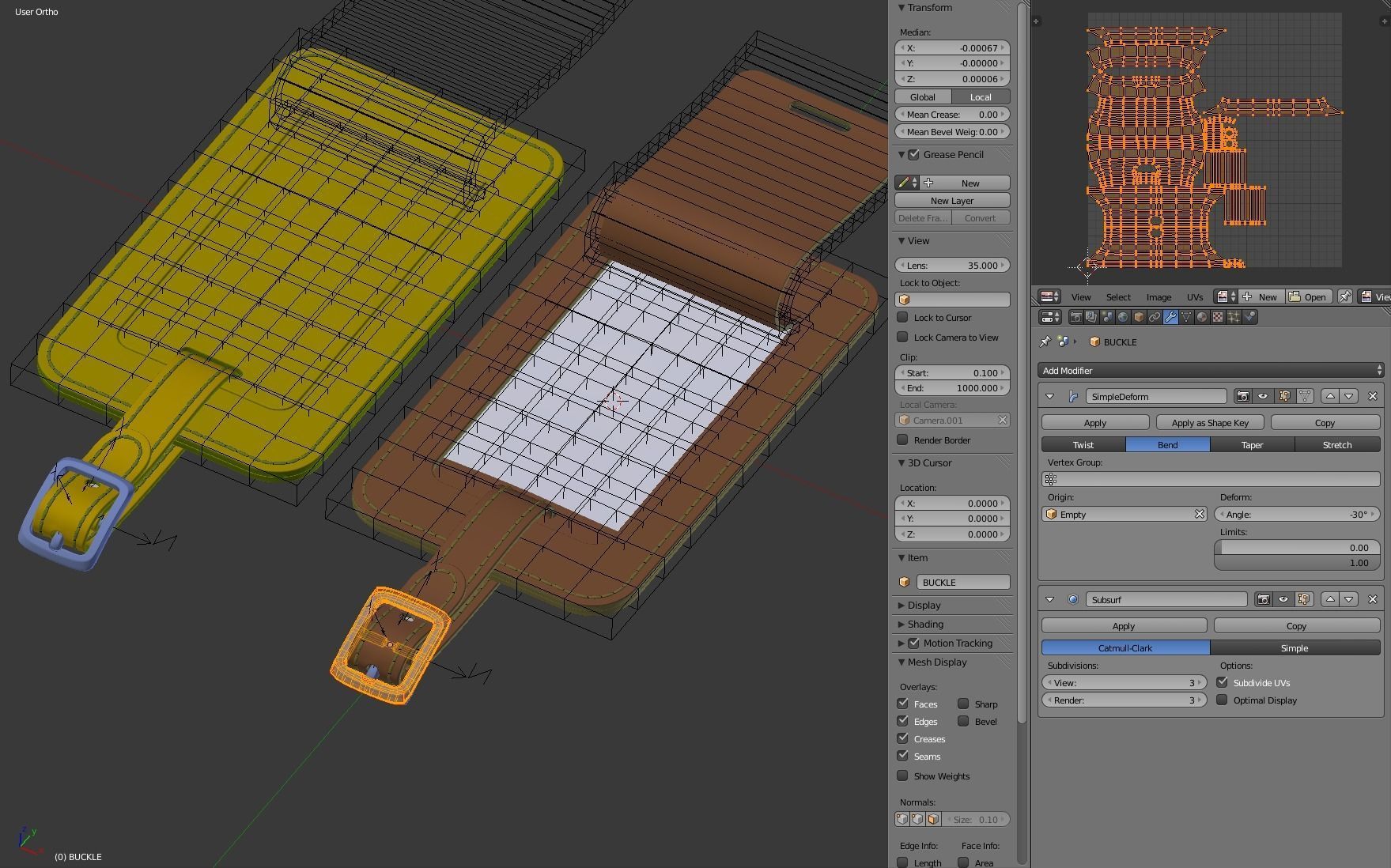This screenshot has width=1391, height=868.
Task: Select vertex normals display icon
Action: 902,819
